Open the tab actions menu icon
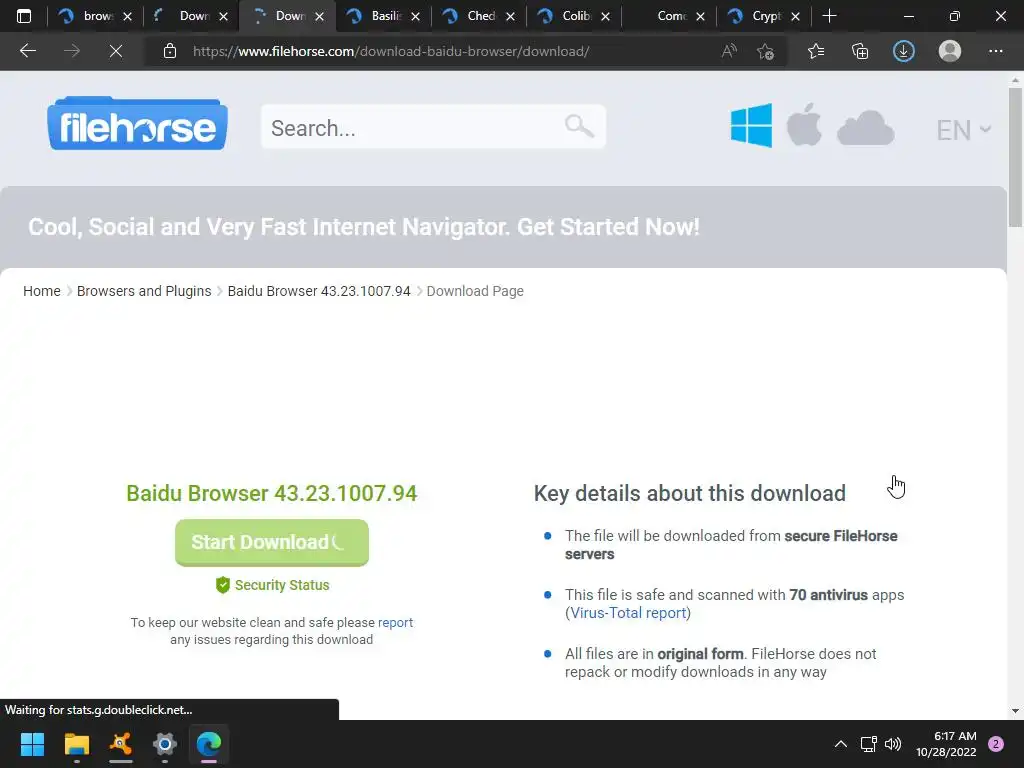The image size is (1024, 768). coord(24,16)
